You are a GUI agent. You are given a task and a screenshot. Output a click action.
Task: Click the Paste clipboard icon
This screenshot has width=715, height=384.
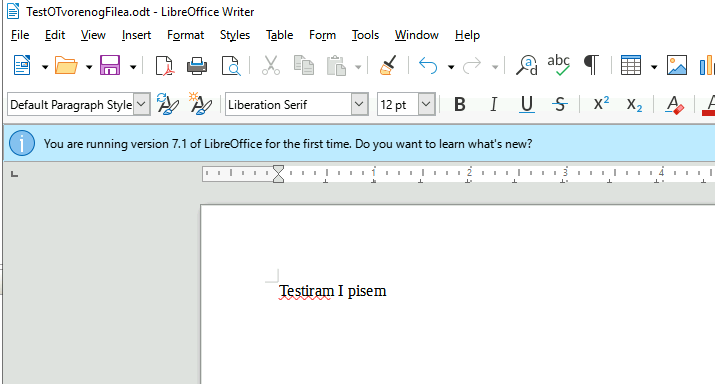(x=337, y=66)
